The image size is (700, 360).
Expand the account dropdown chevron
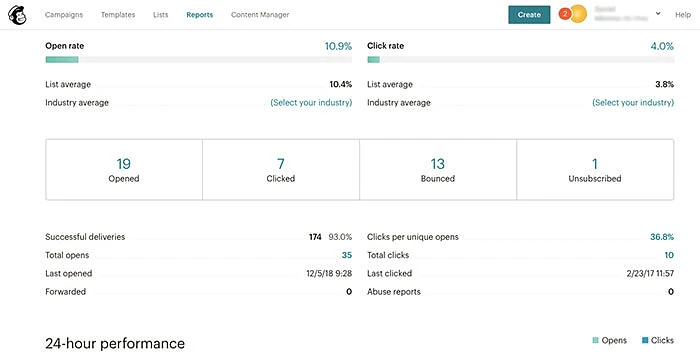point(658,14)
